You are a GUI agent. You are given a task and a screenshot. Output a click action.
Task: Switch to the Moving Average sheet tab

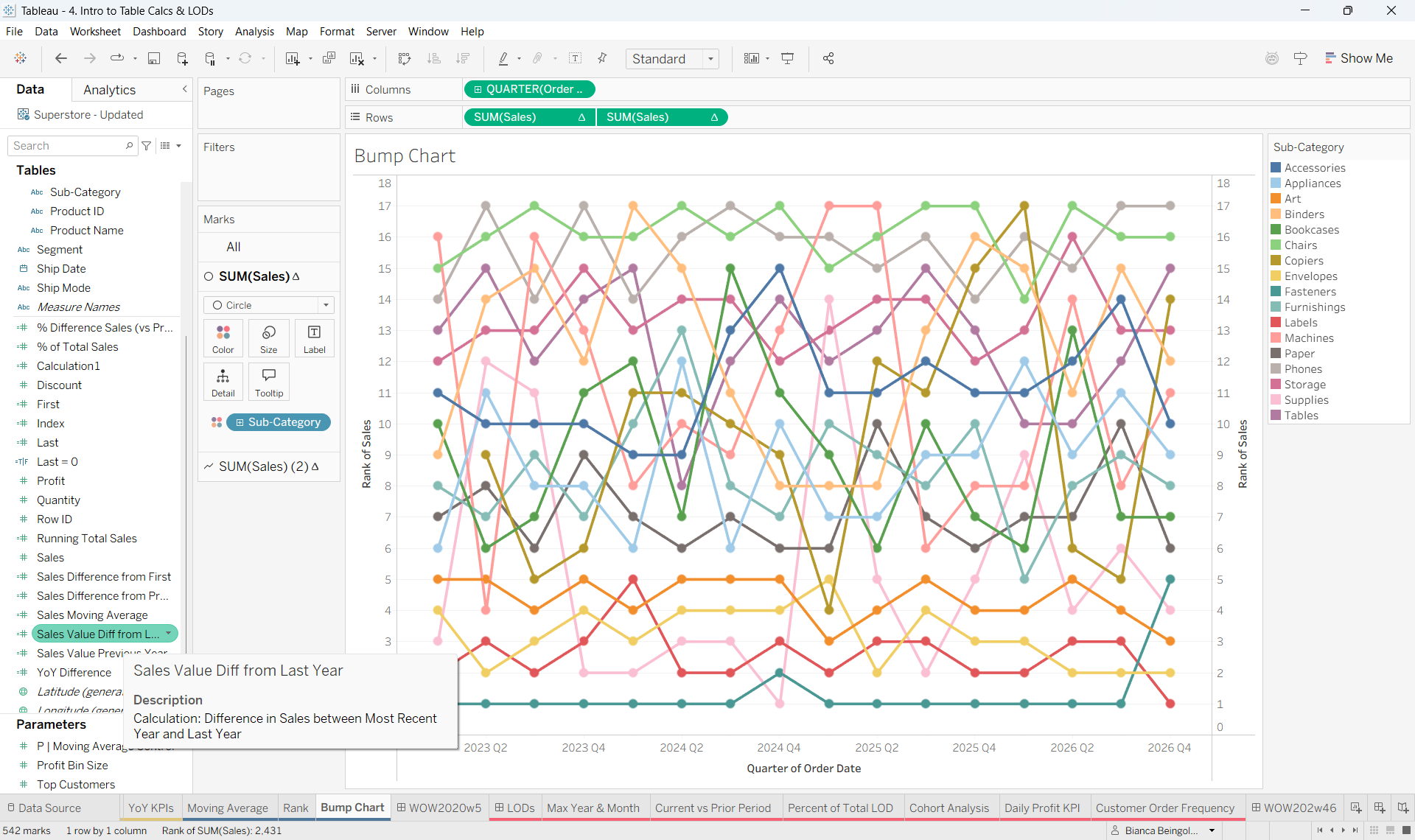228,808
